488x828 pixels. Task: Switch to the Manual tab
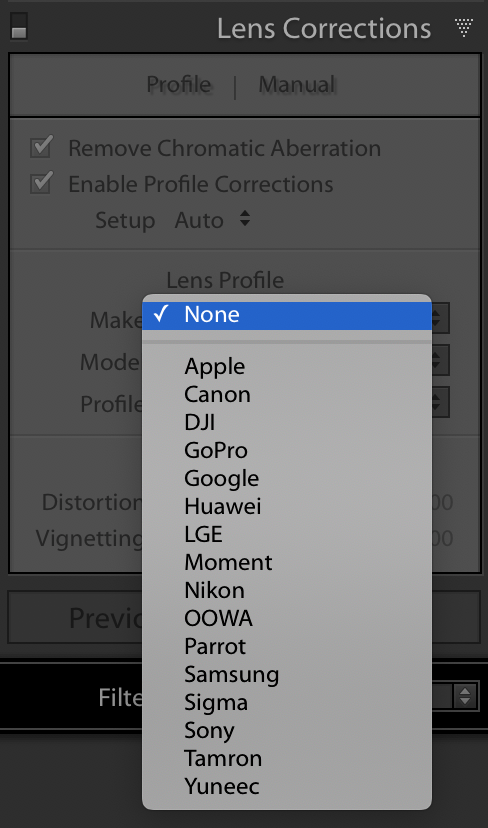(297, 84)
